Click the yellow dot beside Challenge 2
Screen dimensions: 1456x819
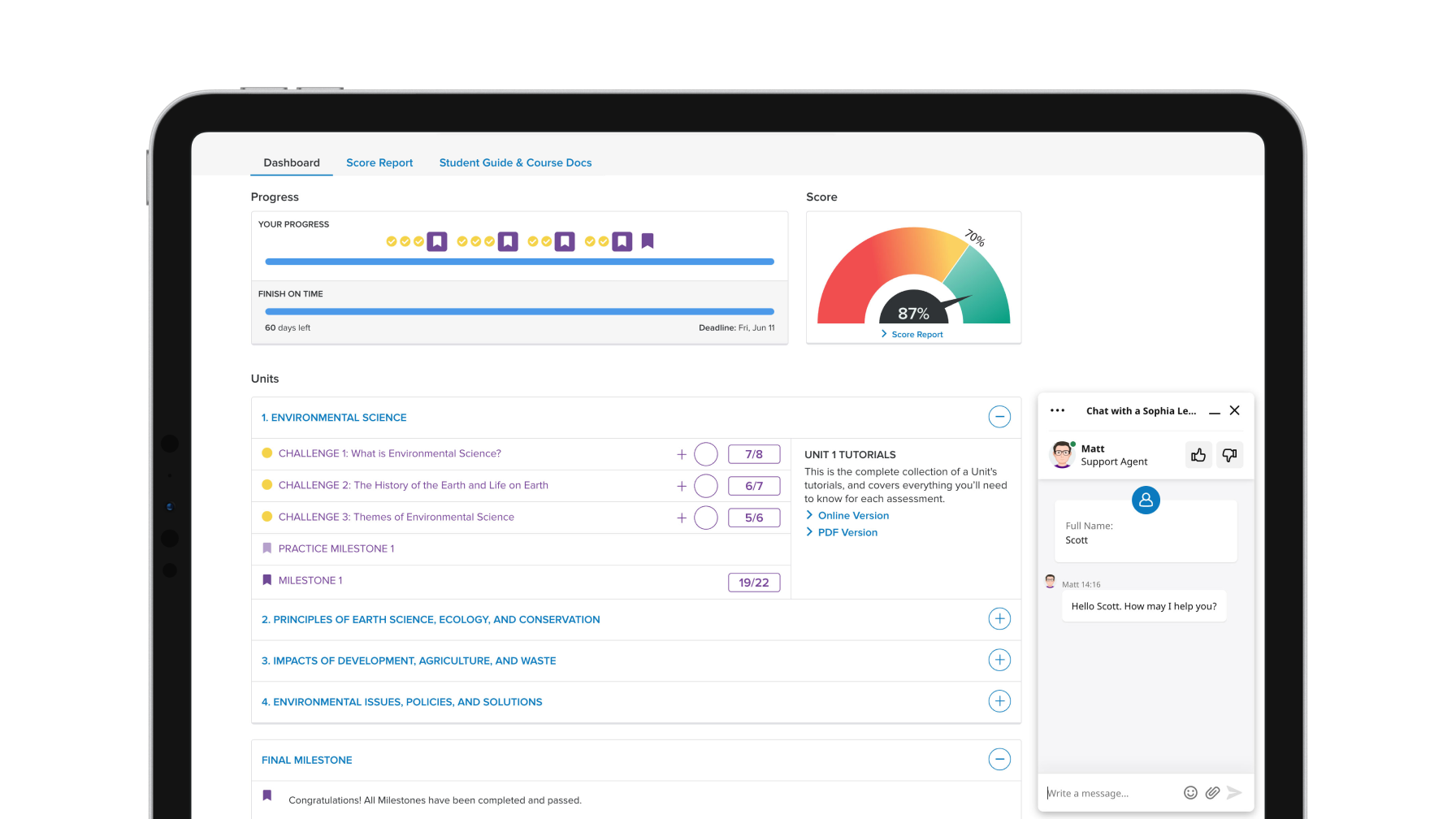point(266,485)
